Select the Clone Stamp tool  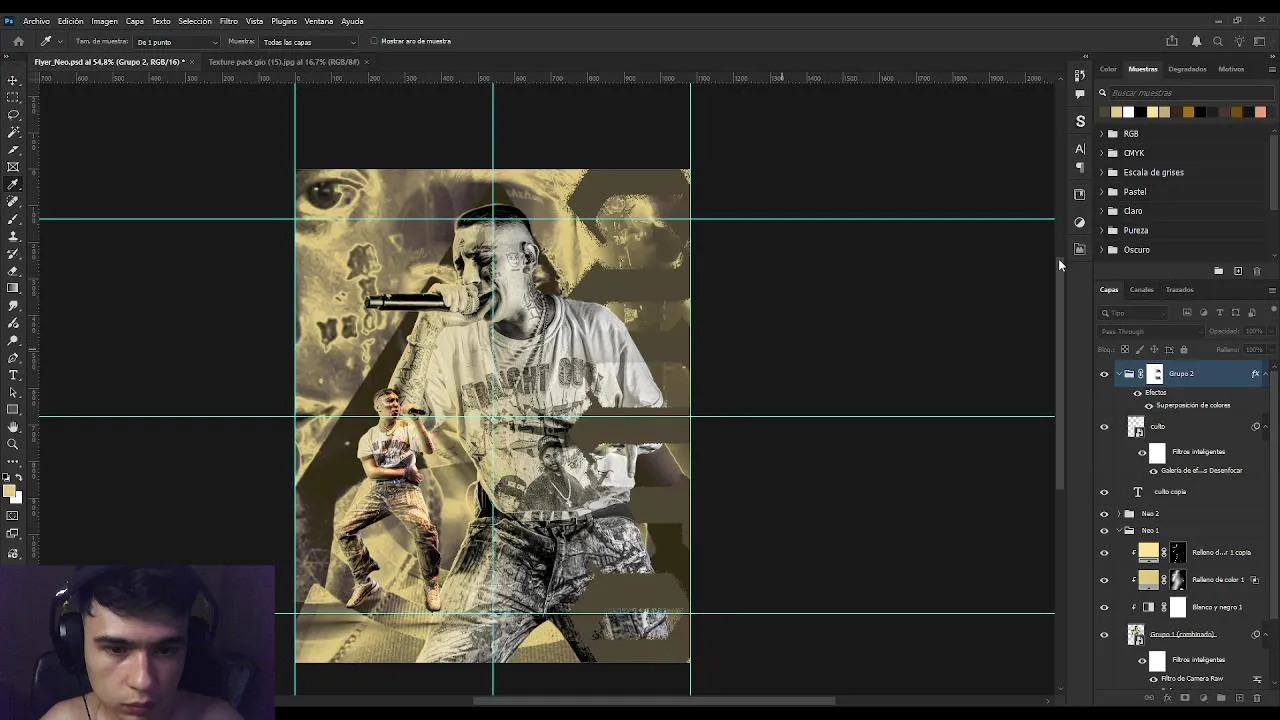tap(13, 236)
